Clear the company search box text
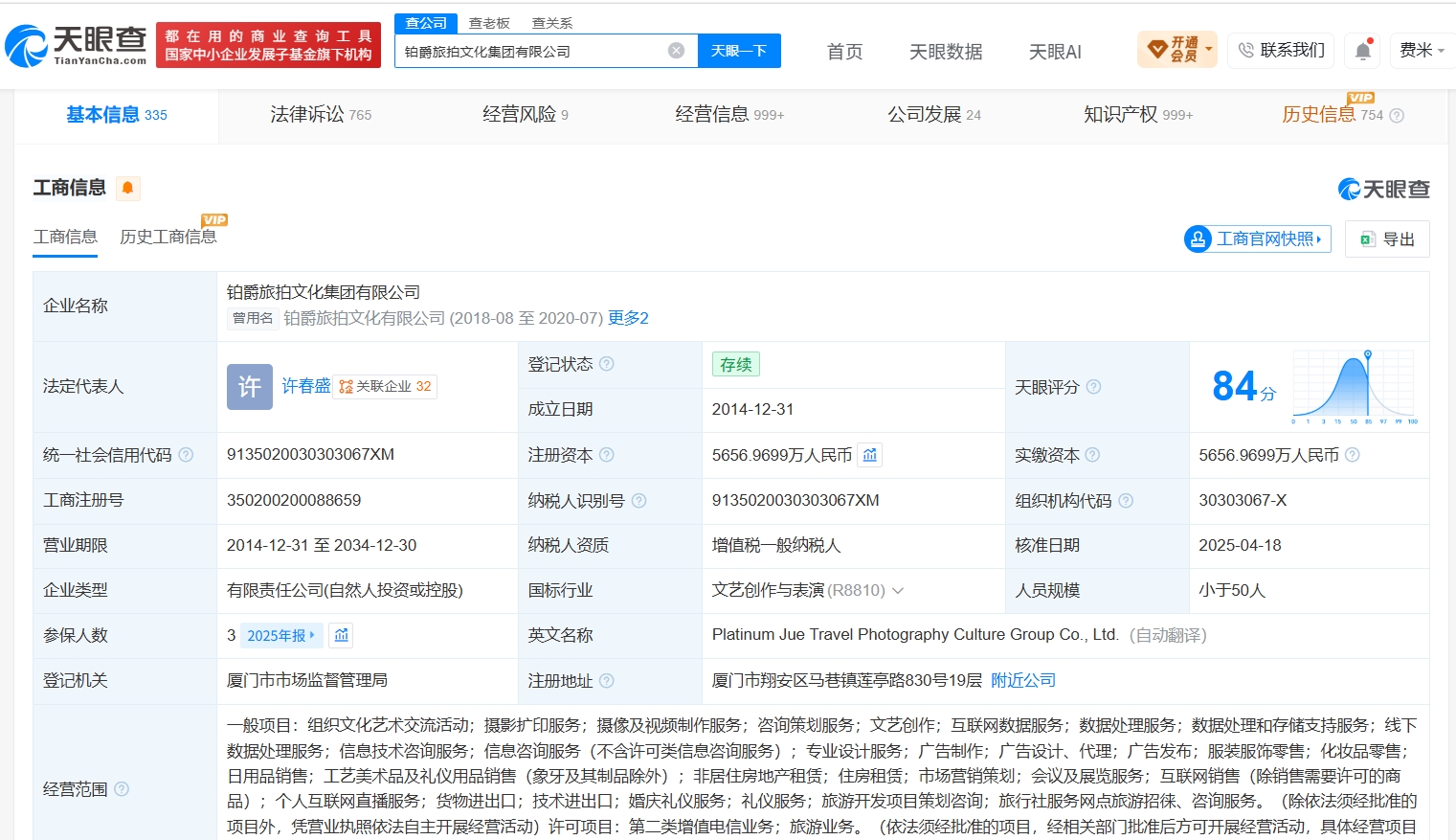The width and height of the screenshot is (1456, 840). click(x=677, y=51)
